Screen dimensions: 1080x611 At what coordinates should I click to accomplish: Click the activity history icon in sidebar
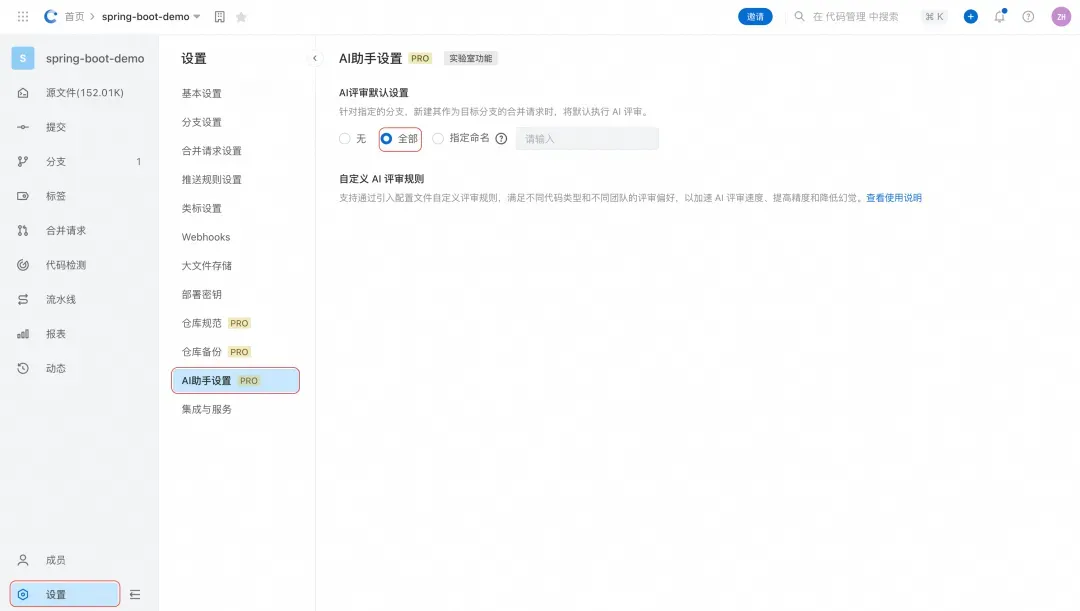click(x=23, y=369)
